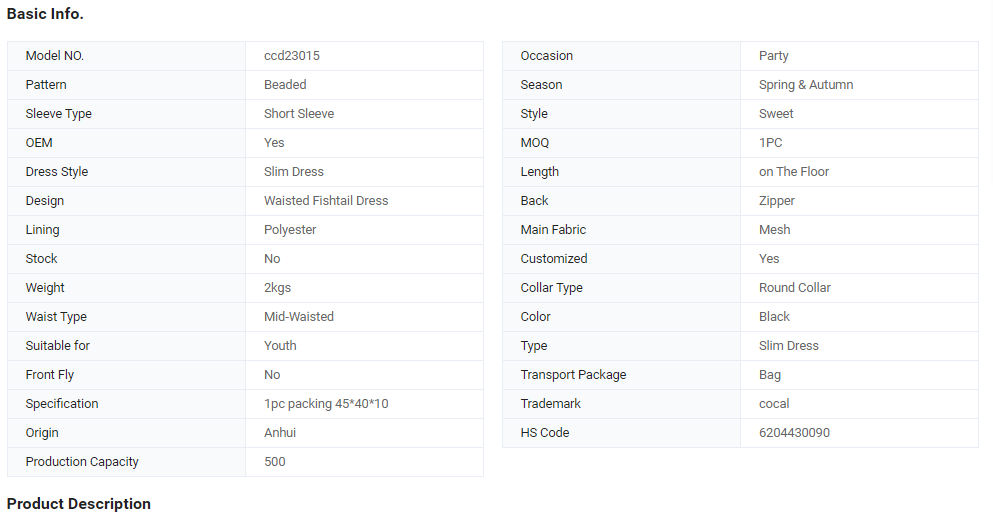Select the Sleeve Type label

click(x=58, y=114)
